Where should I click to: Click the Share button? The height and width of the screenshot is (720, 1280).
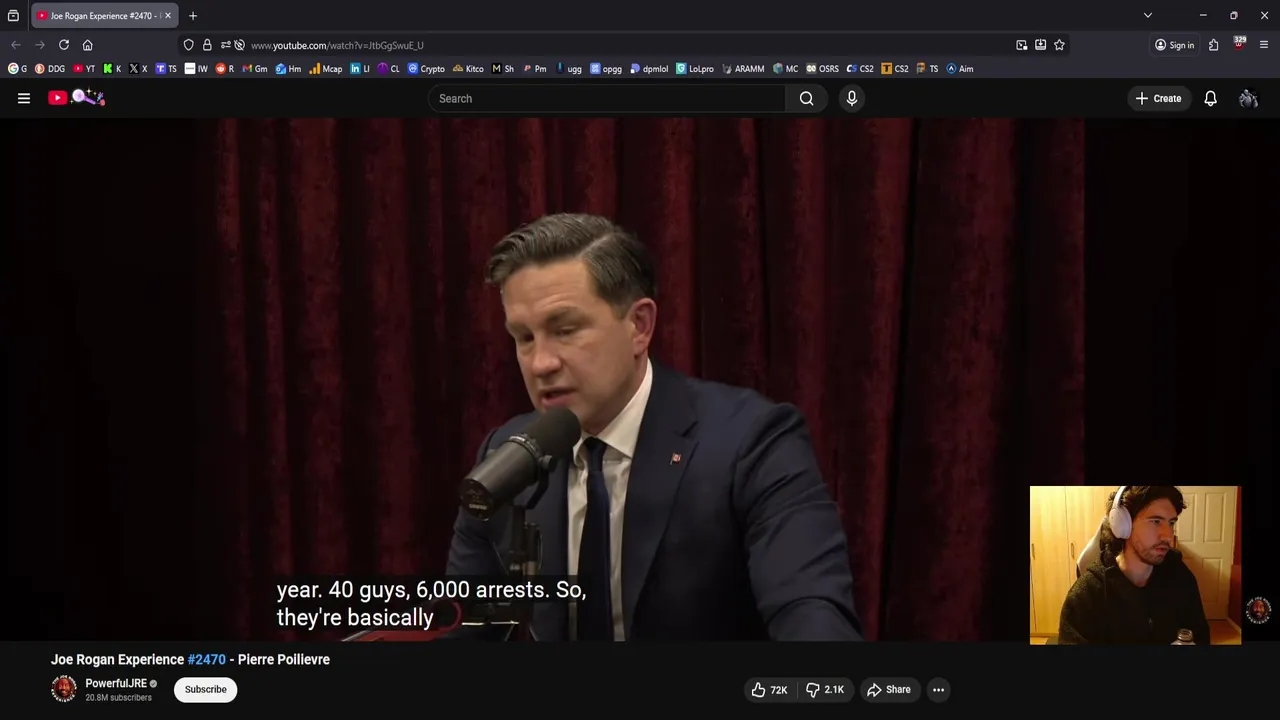(888, 690)
